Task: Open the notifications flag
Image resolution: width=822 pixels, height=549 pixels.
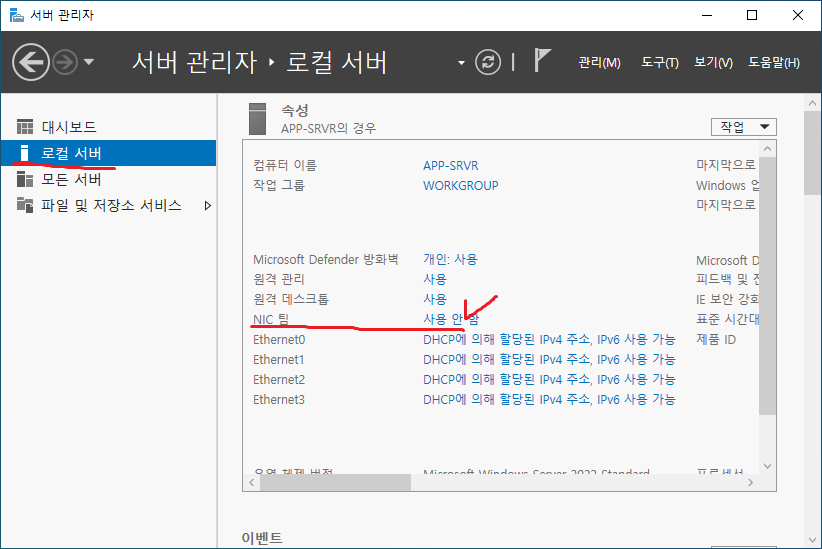Action: pos(542,60)
